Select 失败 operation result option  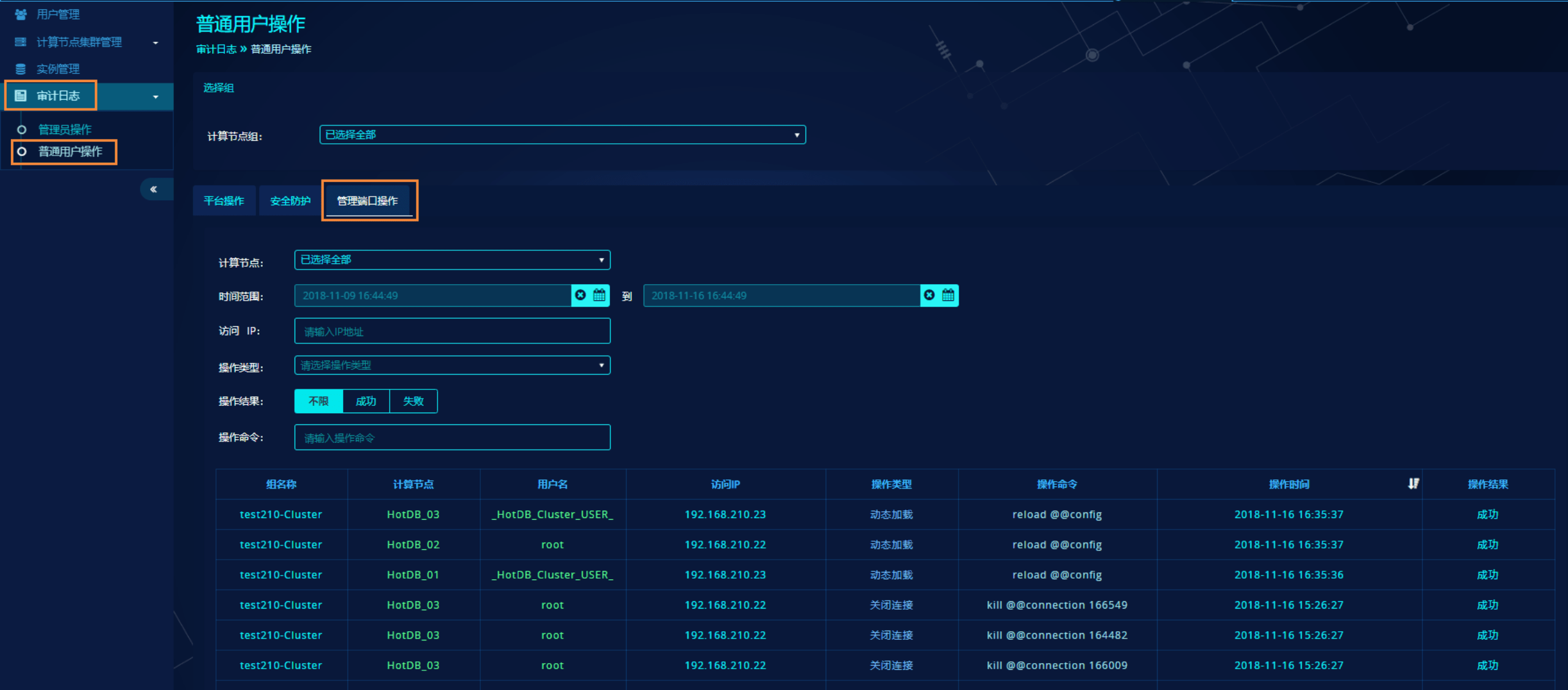[413, 401]
